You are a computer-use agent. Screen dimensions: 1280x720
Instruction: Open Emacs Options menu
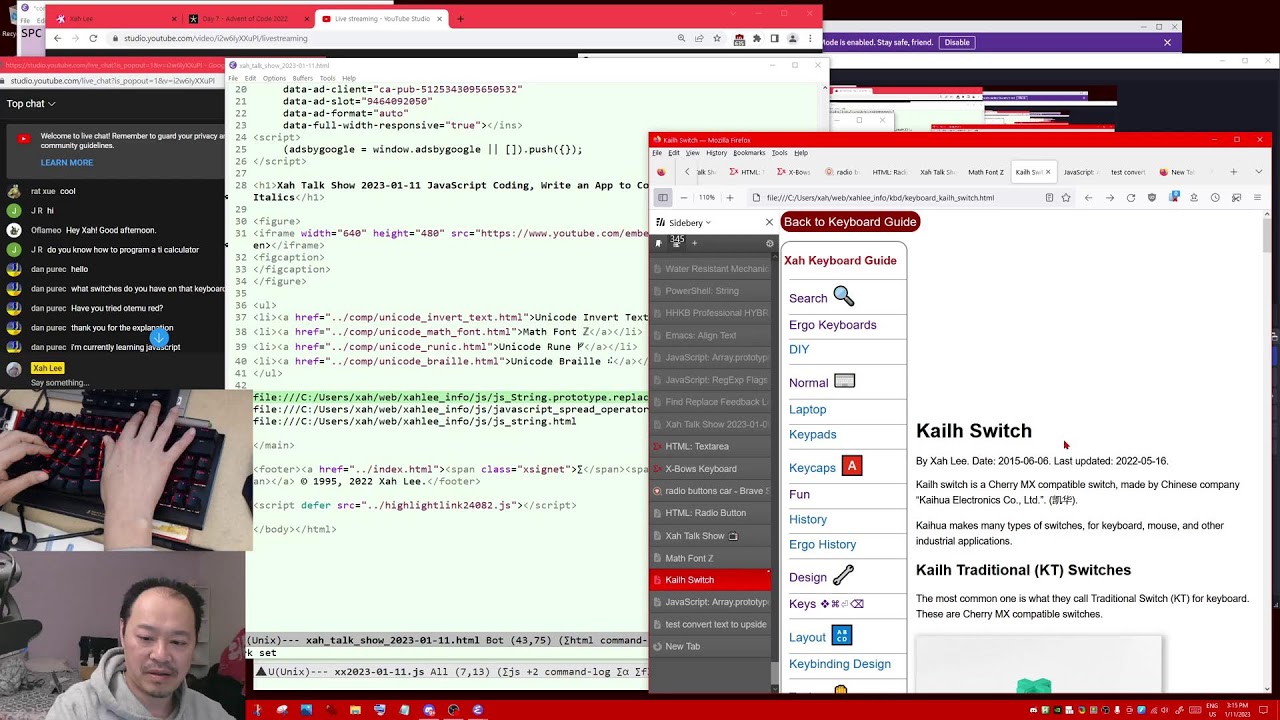274,78
